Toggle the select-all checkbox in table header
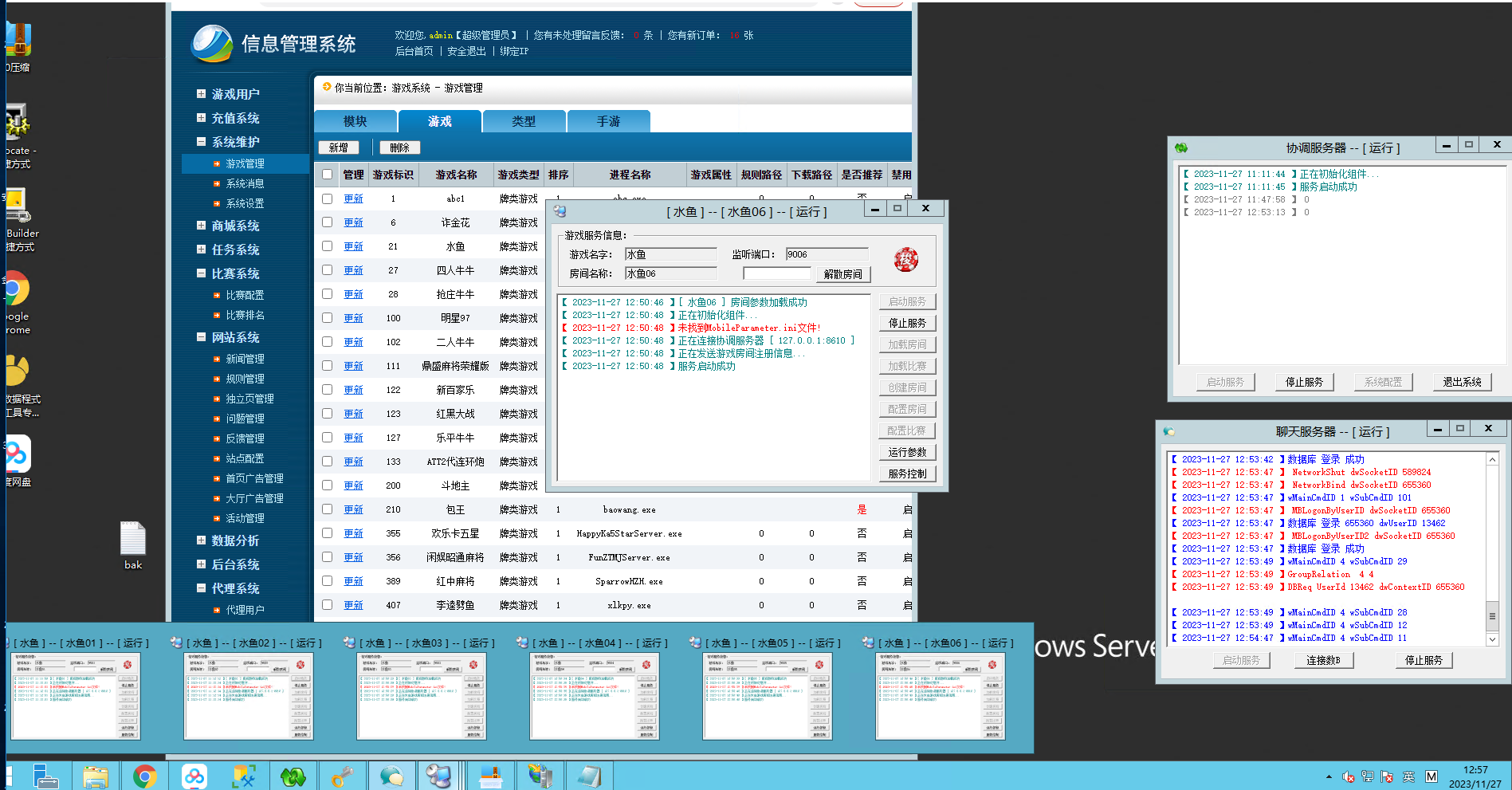 pyautogui.click(x=327, y=175)
